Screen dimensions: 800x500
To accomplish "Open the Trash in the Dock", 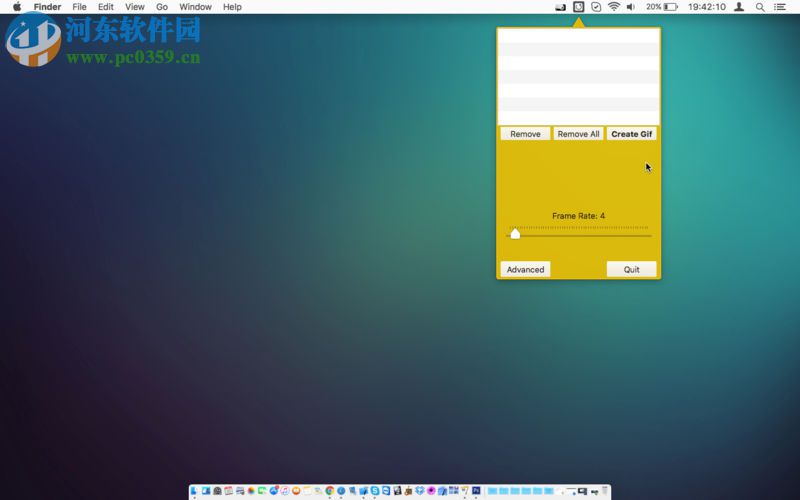I will coord(605,490).
